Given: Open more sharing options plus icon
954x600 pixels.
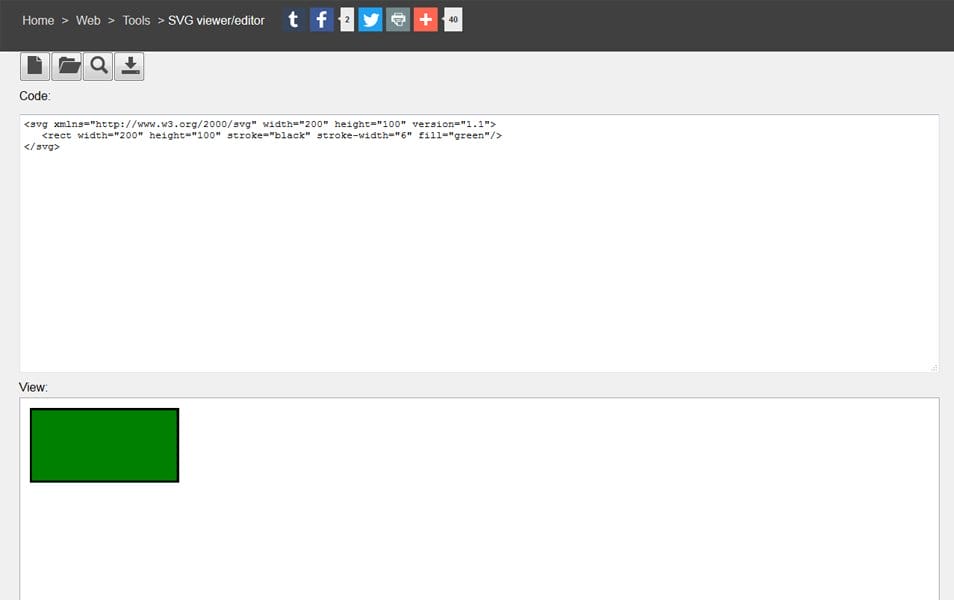Looking at the screenshot, I should pyautogui.click(x=425, y=19).
